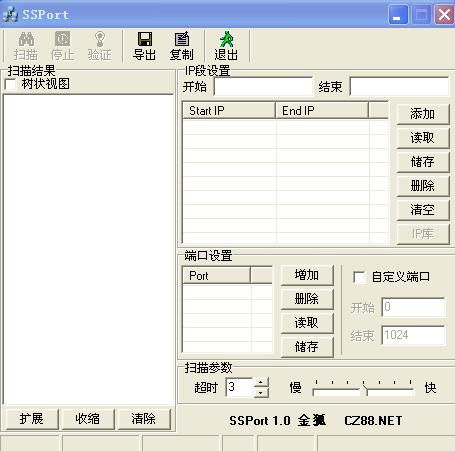Click the Start IP column header
Viewport: 455px width, 451px height.
click(229, 110)
